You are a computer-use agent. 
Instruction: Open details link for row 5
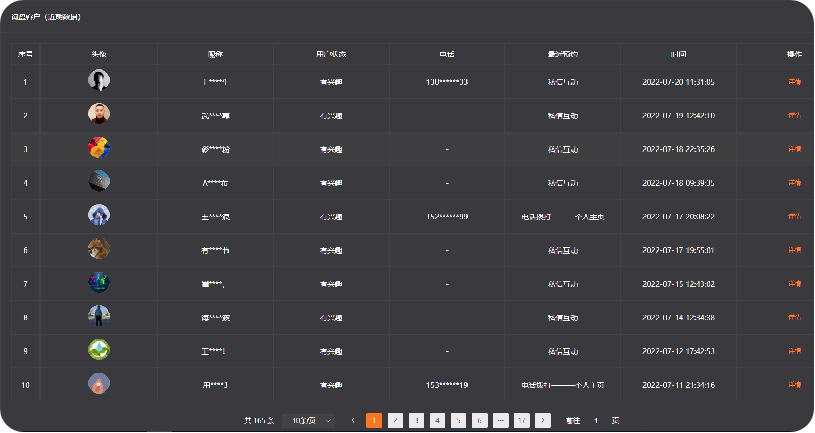(794, 216)
